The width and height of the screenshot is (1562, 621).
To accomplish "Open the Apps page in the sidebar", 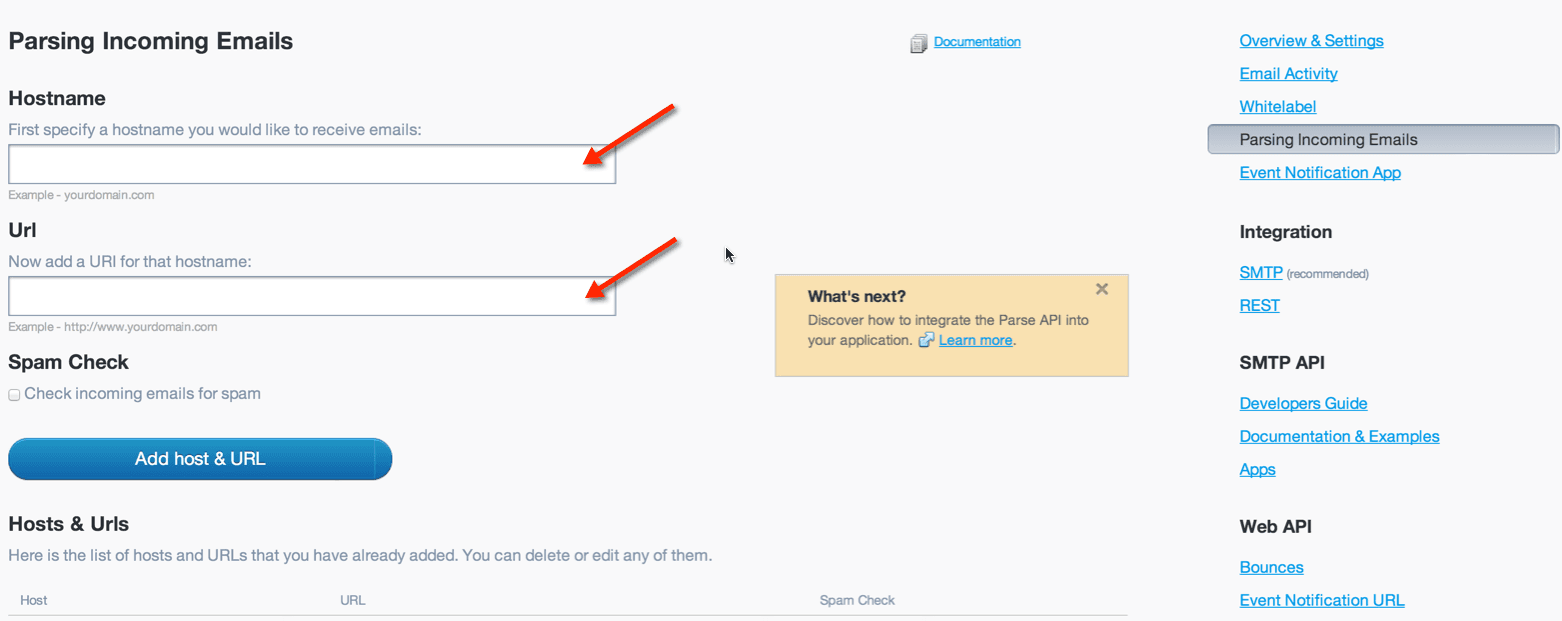I will pyautogui.click(x=1257, y=469).
